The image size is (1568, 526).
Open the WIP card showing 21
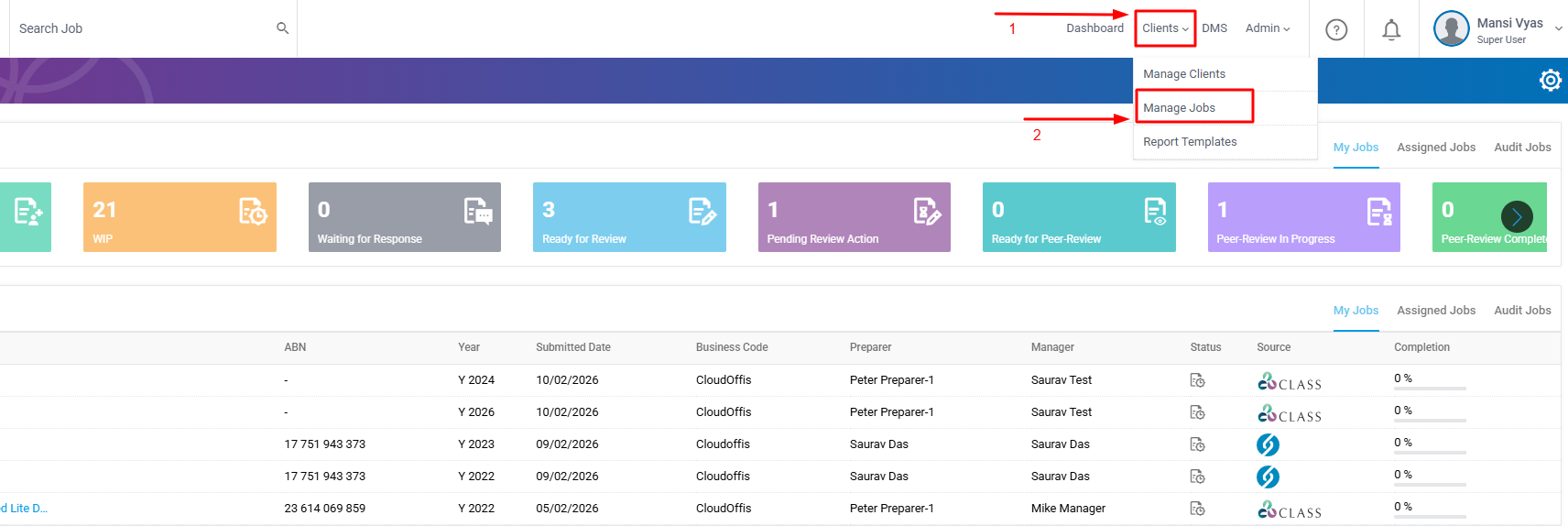[180, 217]
